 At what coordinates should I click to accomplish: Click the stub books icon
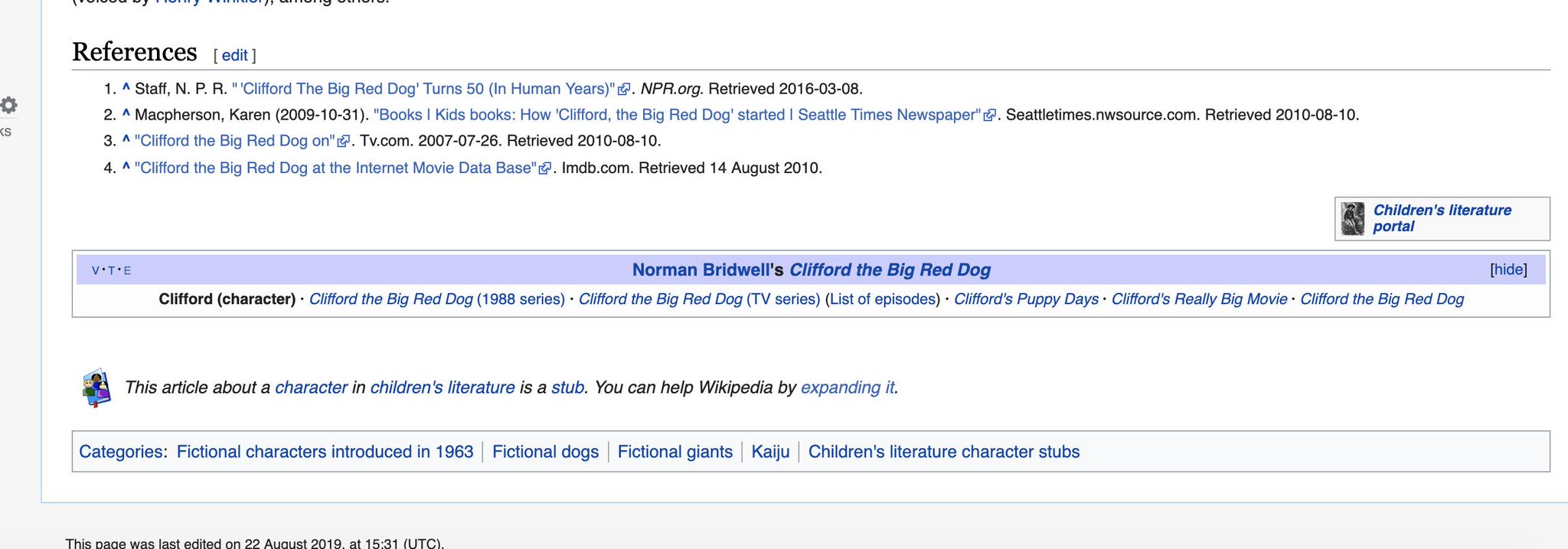point(96,387)
